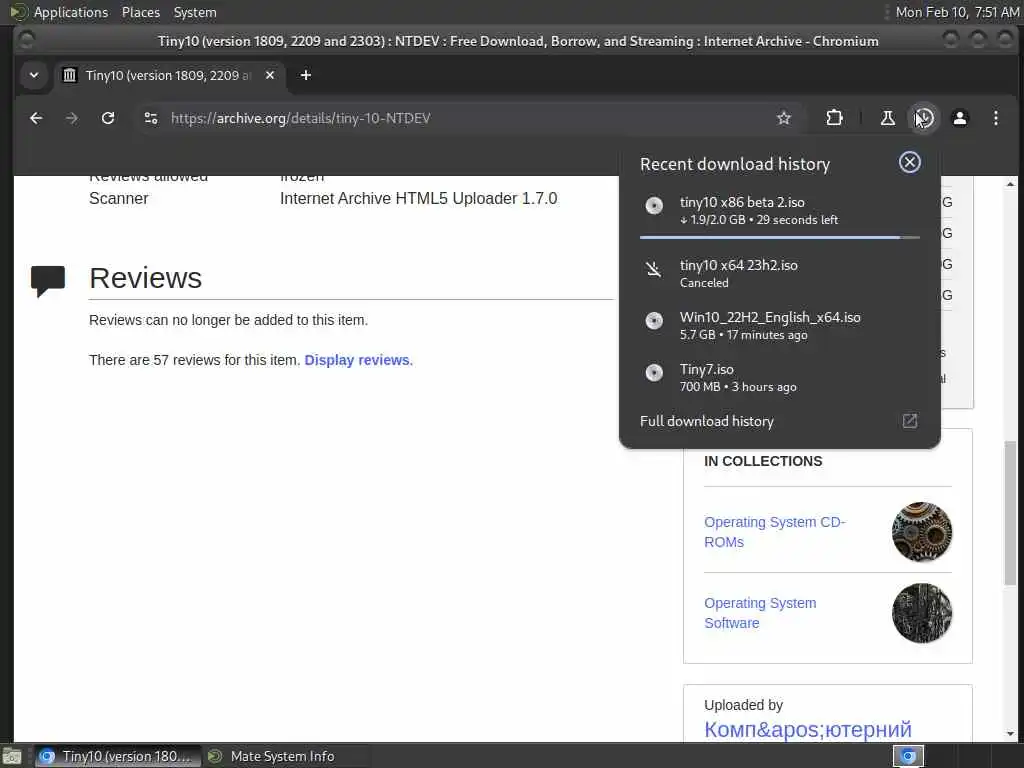Viewport: 1024px width, 768px height.
Task: Click the scrollbar up arrow
Action: [1010, 184]
